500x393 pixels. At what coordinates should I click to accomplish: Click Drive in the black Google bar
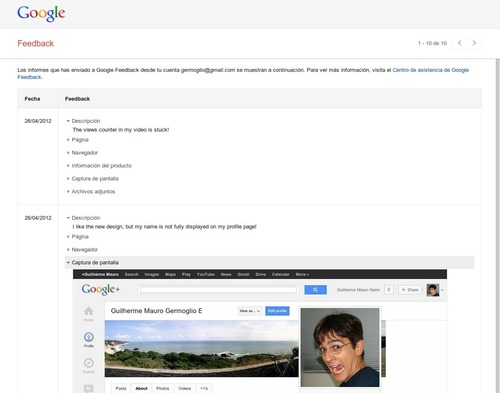click(261, 274)
